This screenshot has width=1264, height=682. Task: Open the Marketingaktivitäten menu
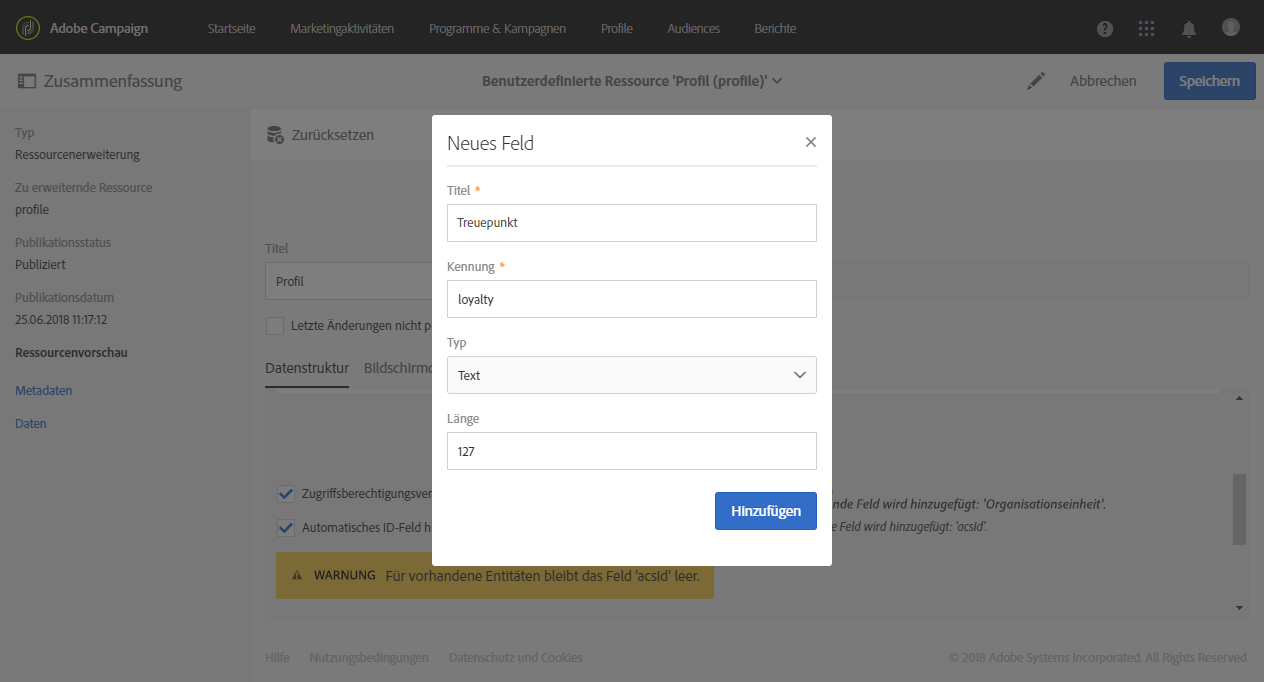[x=342, y=28]
